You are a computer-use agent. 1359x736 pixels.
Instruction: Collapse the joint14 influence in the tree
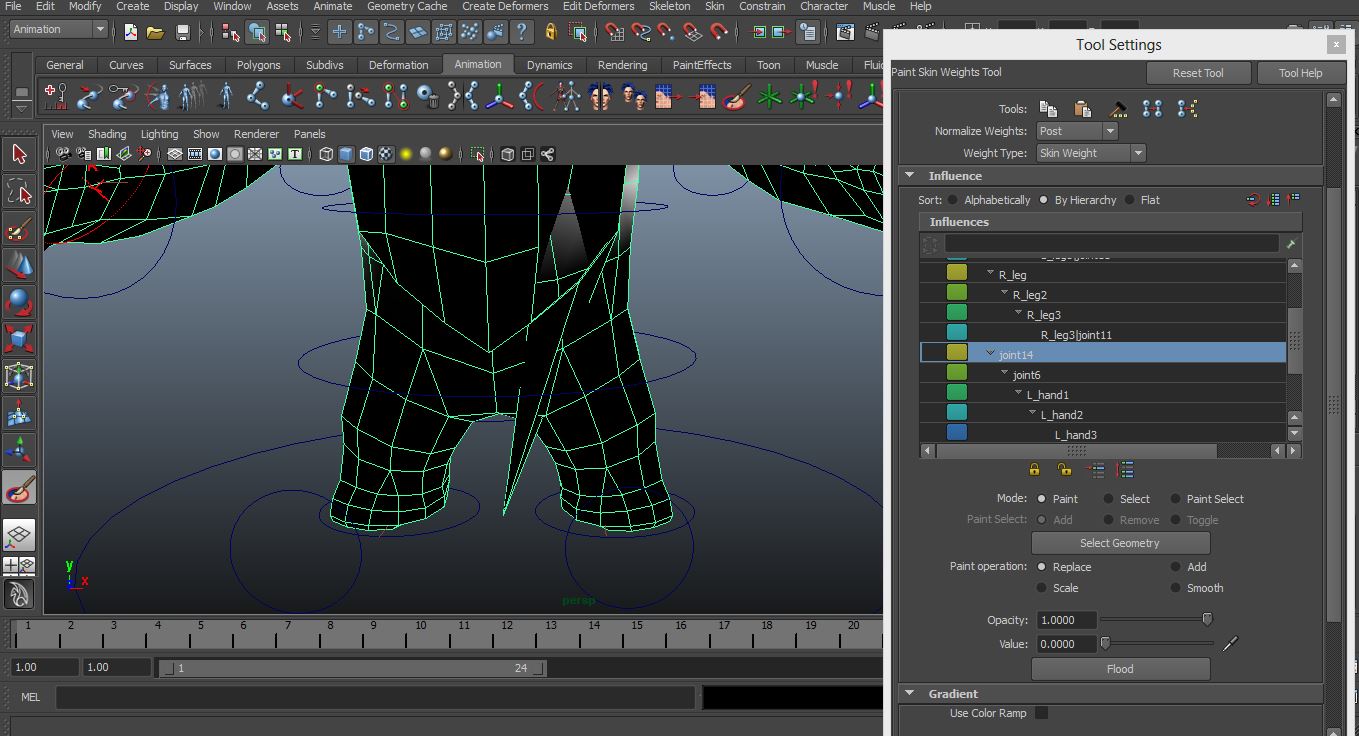pos(989,353)
